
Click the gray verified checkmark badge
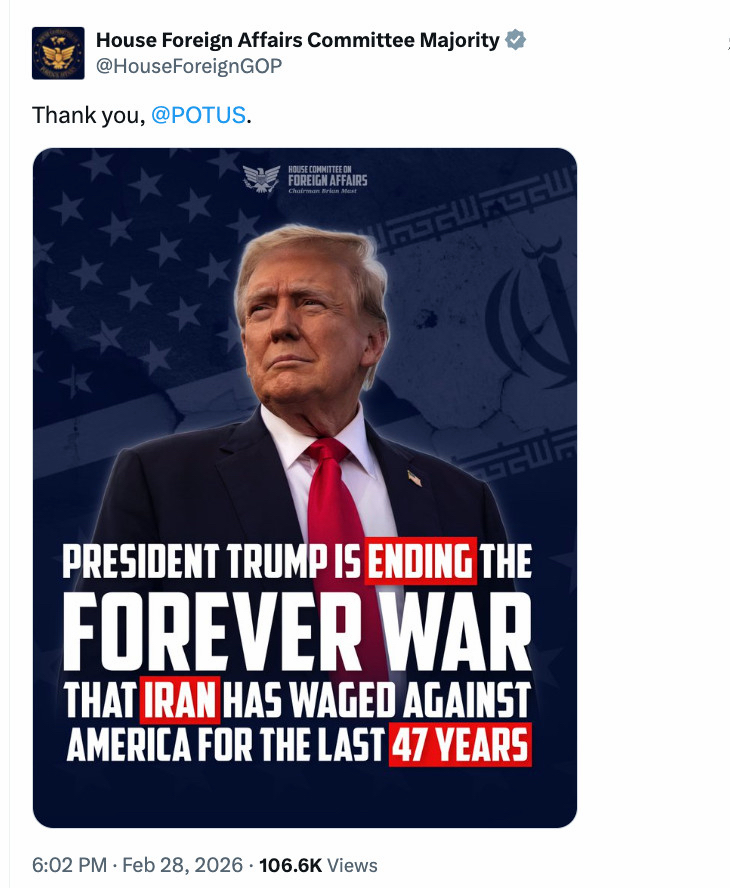(515, 40)
